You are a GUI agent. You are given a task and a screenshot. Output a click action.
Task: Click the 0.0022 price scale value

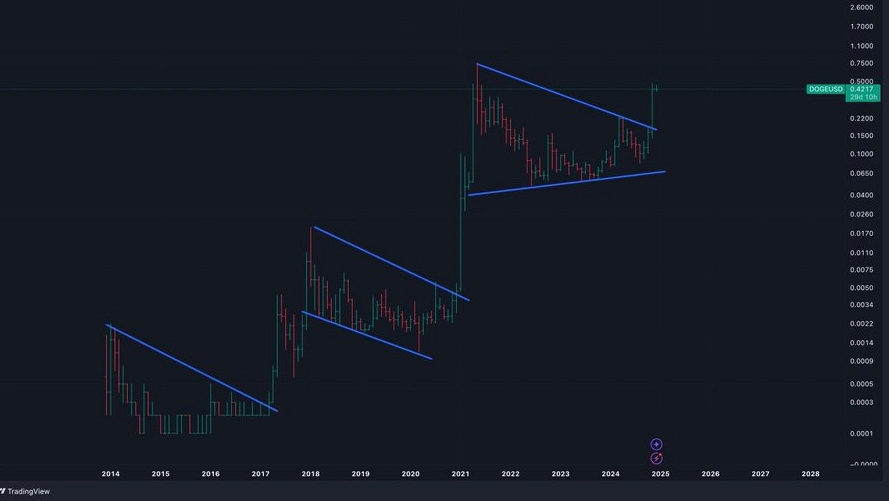[862, 324]
